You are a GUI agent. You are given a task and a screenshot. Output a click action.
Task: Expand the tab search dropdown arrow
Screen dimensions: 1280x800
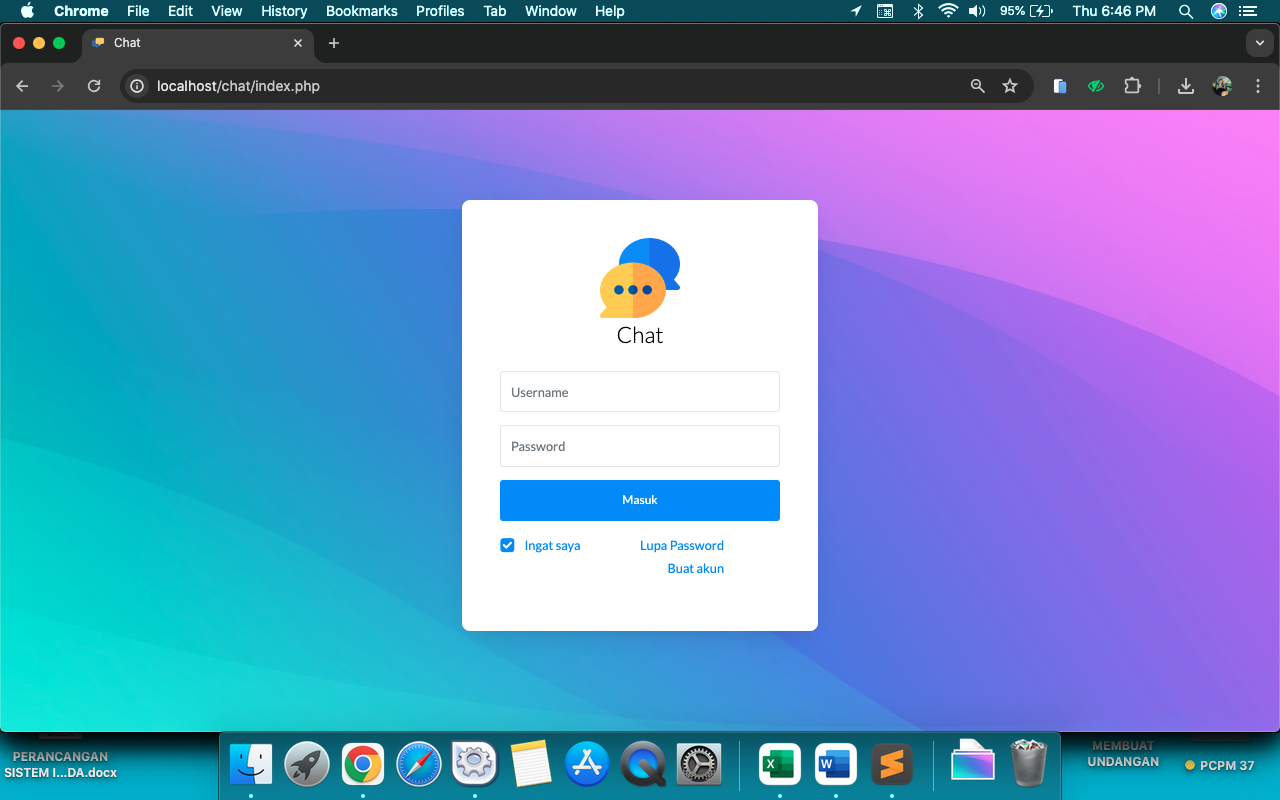coord(1259,43)
